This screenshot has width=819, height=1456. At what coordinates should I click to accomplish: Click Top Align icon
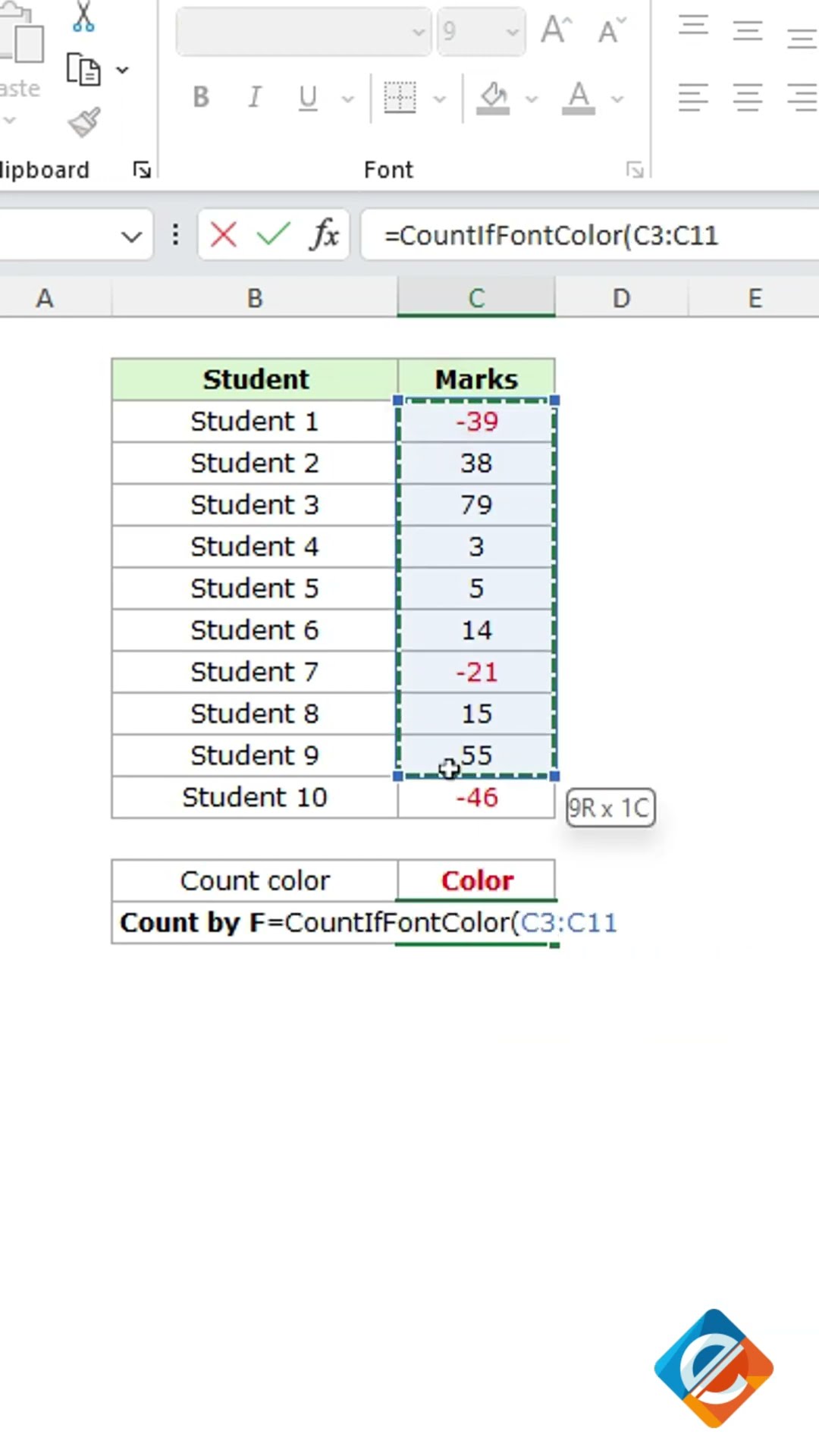(x=693, y=27)
